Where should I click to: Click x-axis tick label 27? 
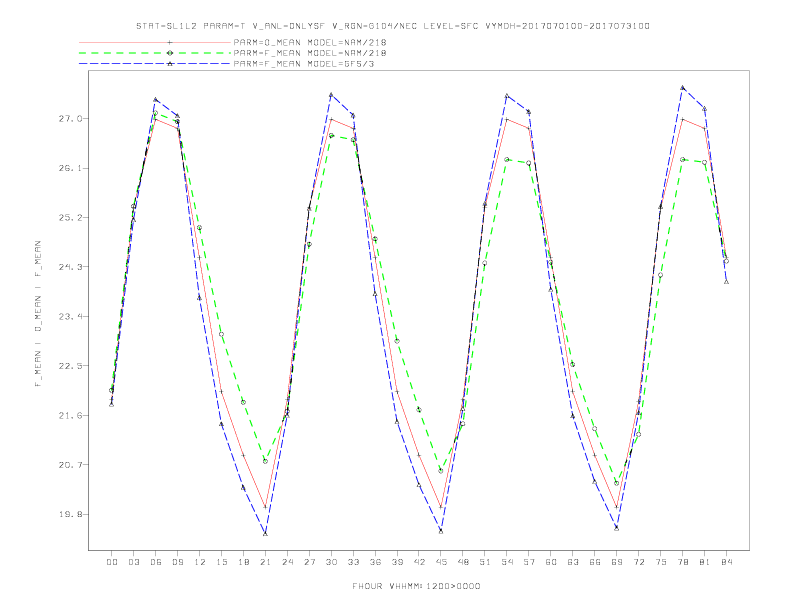(x=309, y=562)
